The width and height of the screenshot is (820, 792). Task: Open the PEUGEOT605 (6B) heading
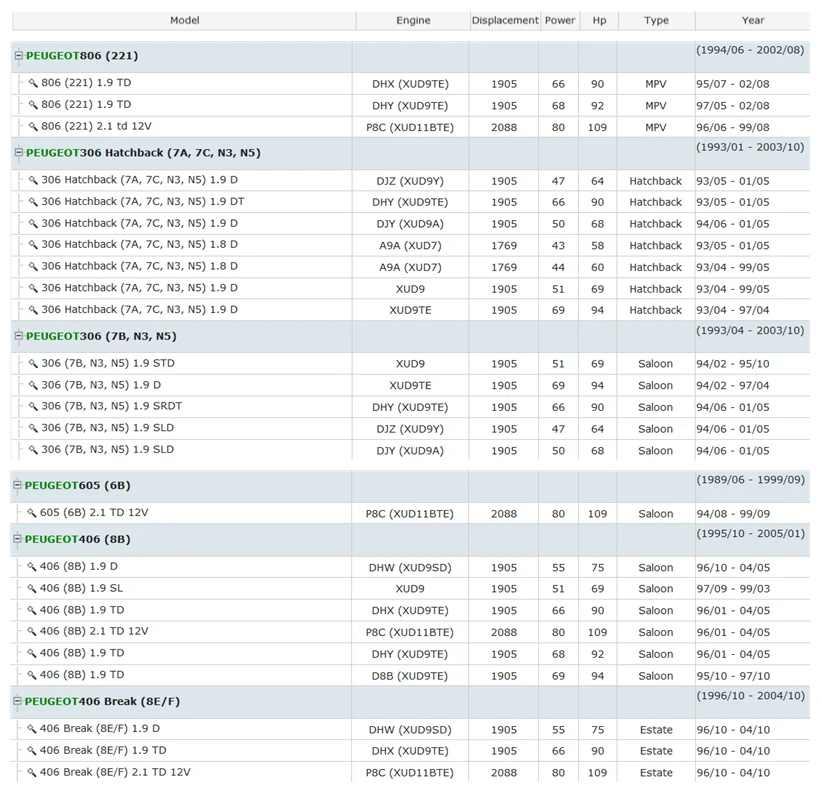[x=77, y=485]
